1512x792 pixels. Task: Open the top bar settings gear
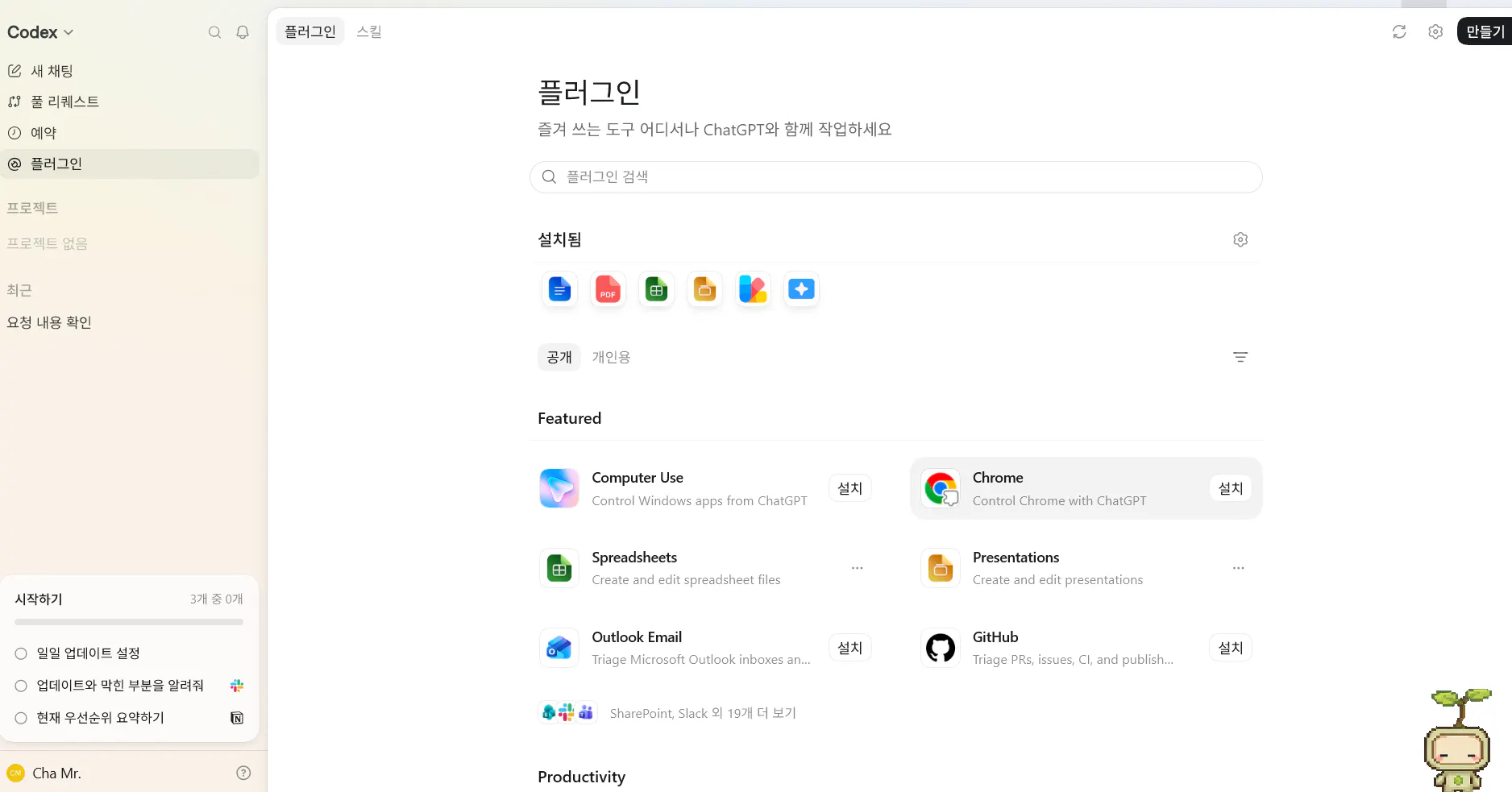1435,31
